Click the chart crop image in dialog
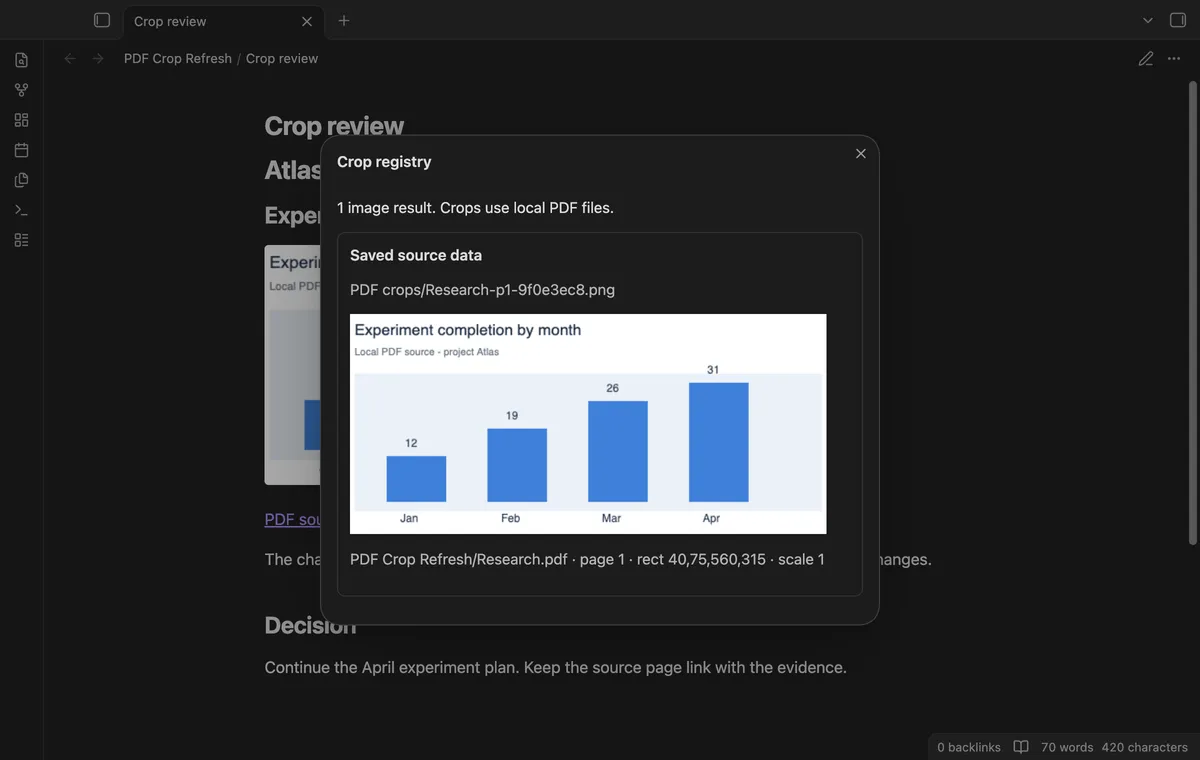 tap(588, 424)
